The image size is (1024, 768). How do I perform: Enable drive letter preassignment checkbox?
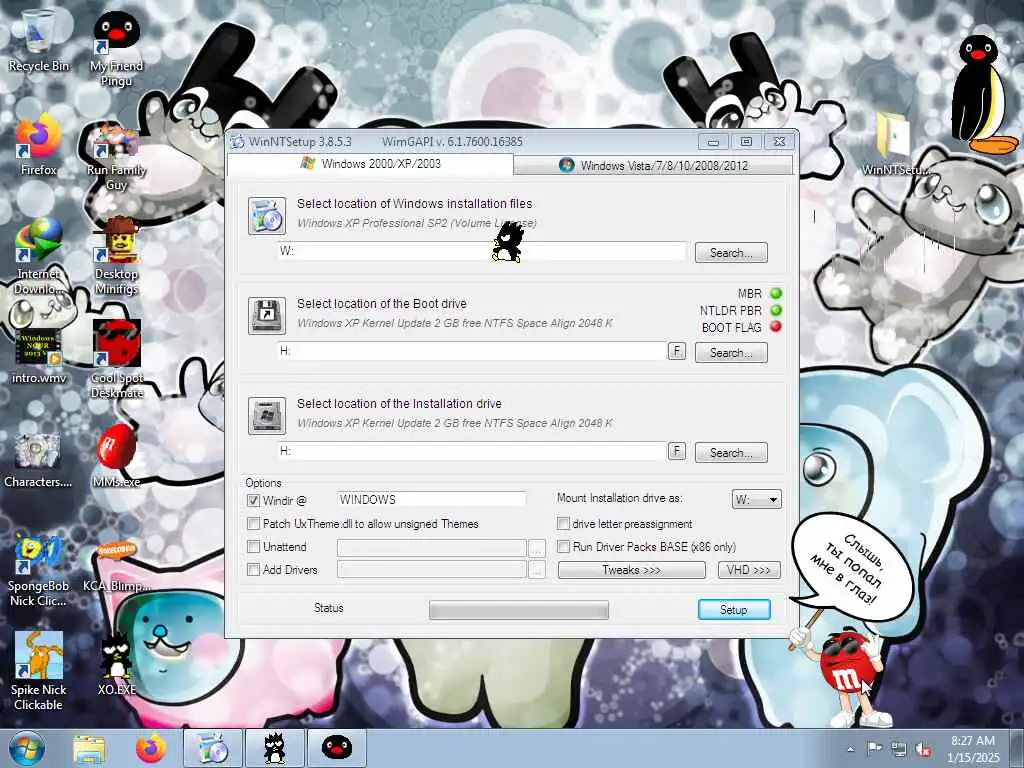pos(563,524)
